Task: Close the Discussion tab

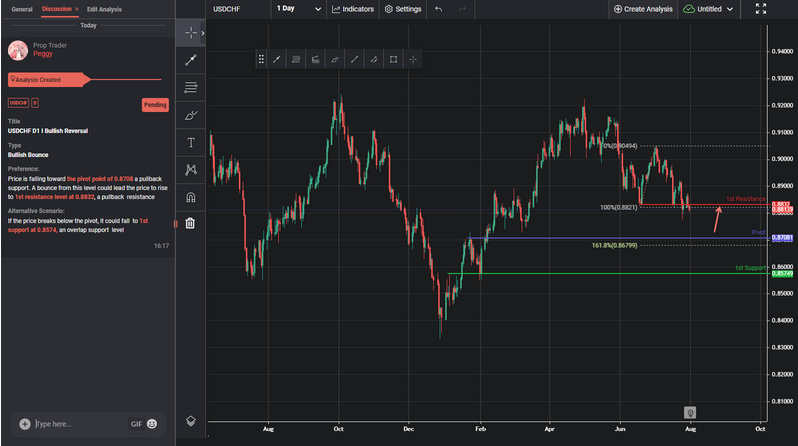Action: 77,9
